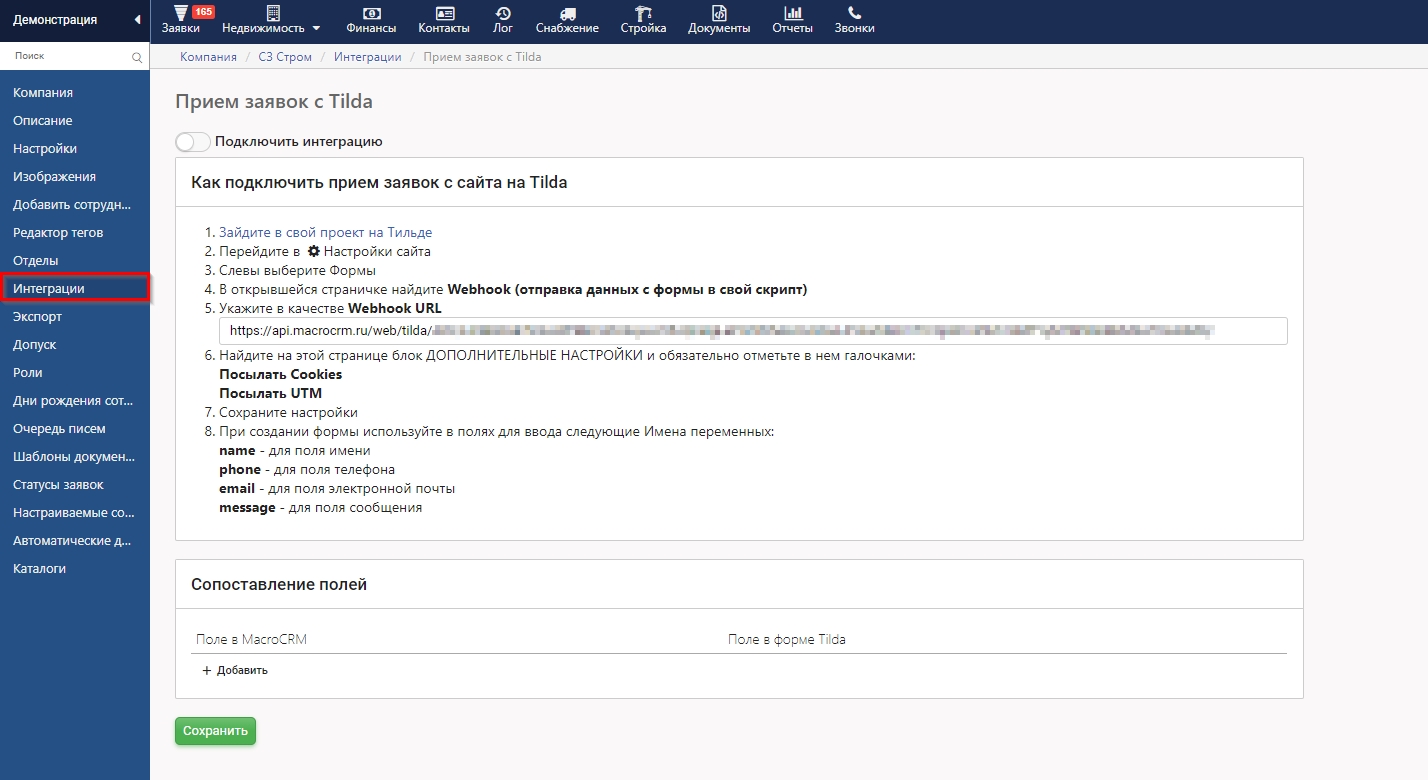The height and width of the screenshot is (780, 1428).
Task: Select Интеграции in the sidebar
Action: pyautogui.click(x=75, y=288)
